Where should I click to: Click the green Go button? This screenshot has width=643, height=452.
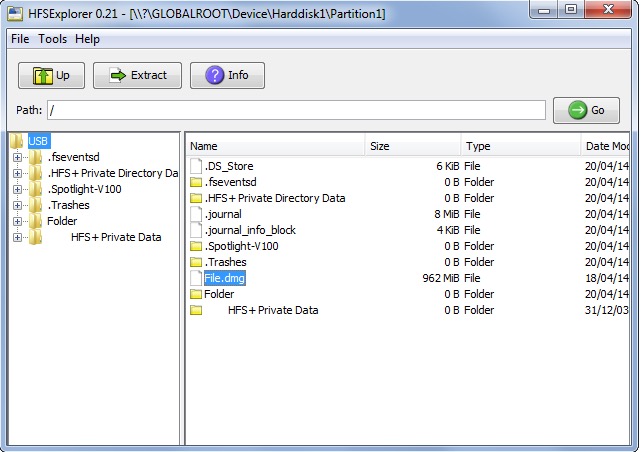[586, 110]
